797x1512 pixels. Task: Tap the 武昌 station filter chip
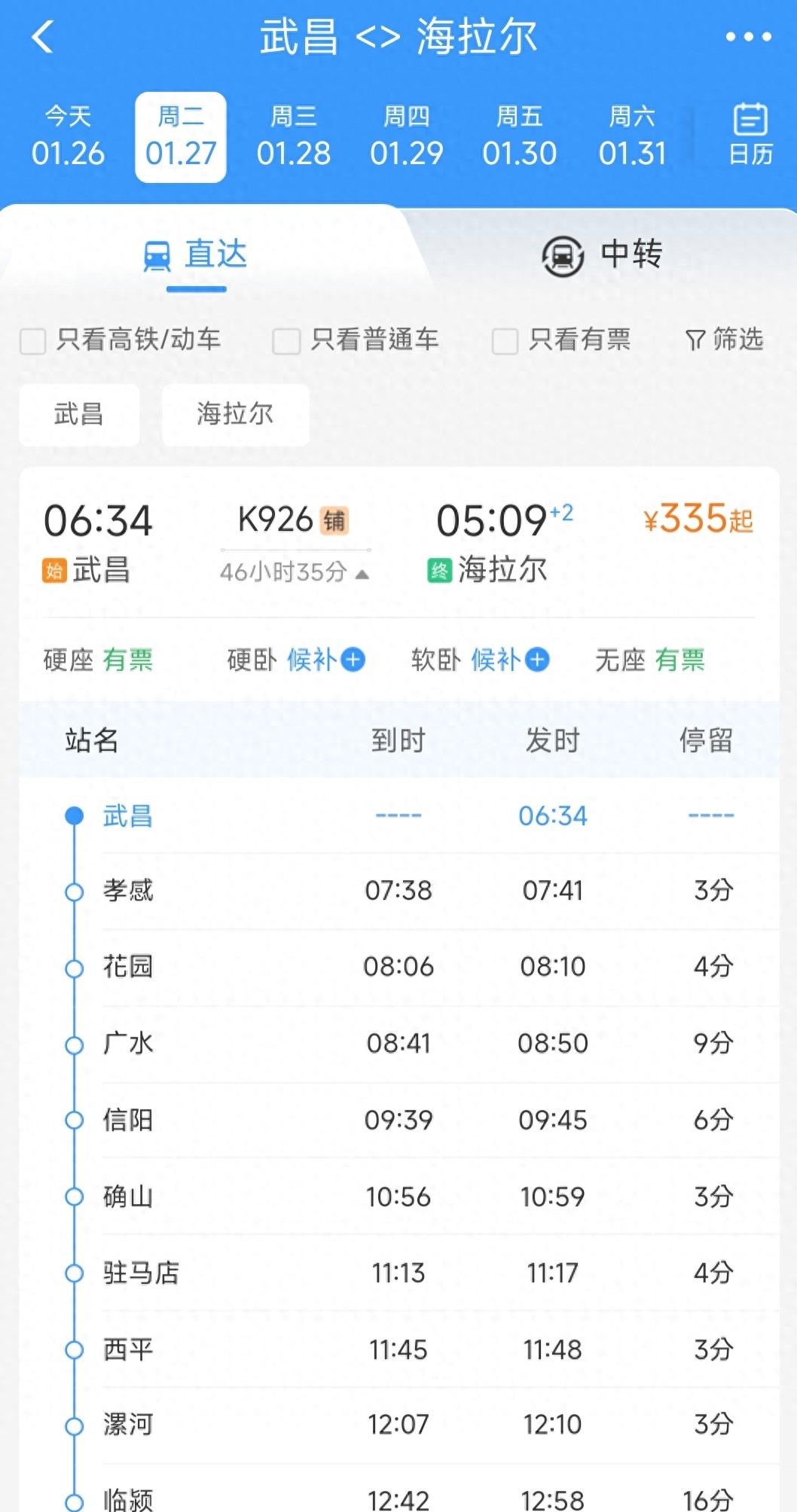click(x=79, y=414)
